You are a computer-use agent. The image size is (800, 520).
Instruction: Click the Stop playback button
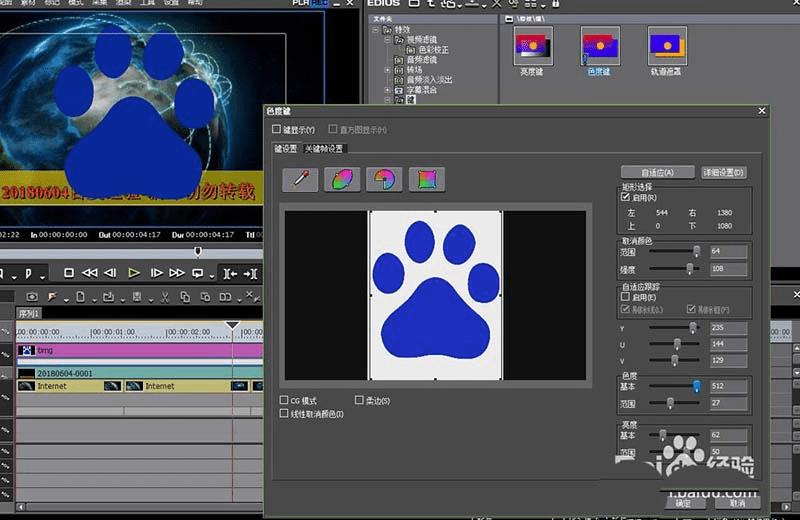(69, 273)
